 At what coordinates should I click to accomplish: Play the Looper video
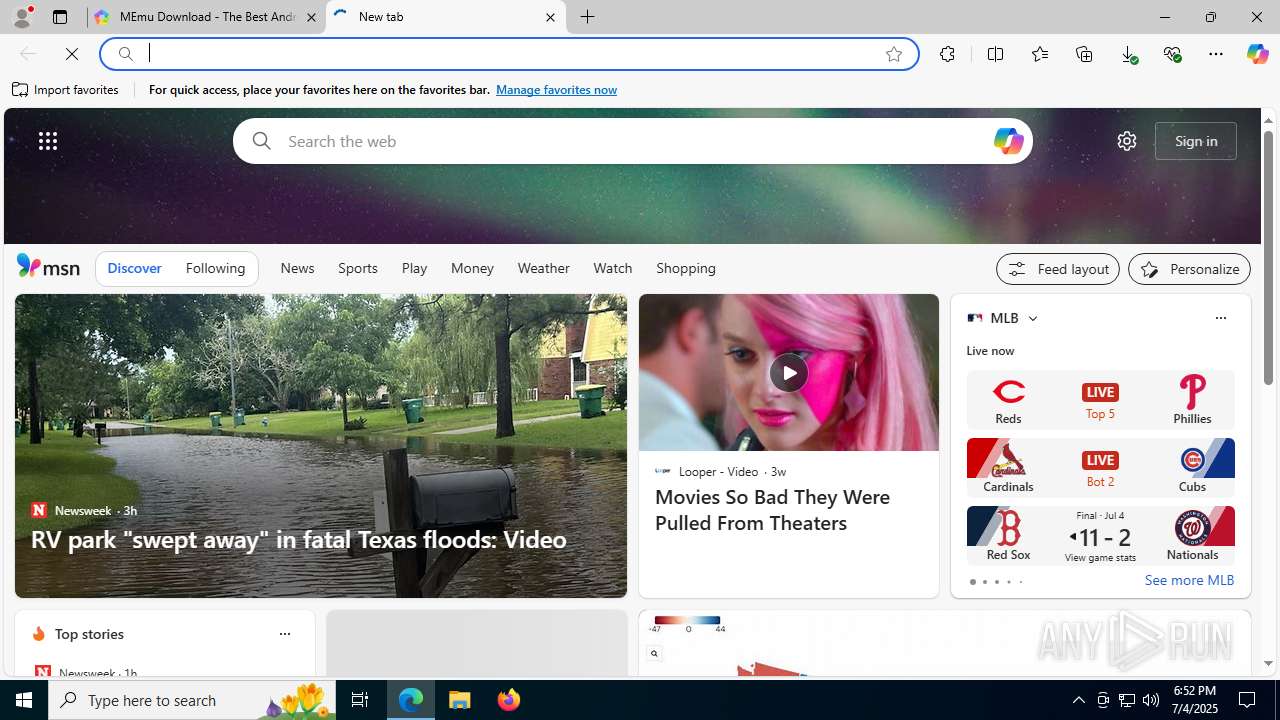tap(788, 372)
